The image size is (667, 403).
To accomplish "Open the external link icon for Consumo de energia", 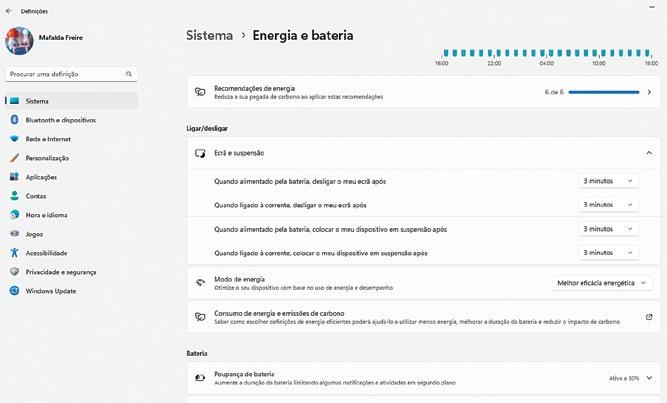I will [649, 317].
